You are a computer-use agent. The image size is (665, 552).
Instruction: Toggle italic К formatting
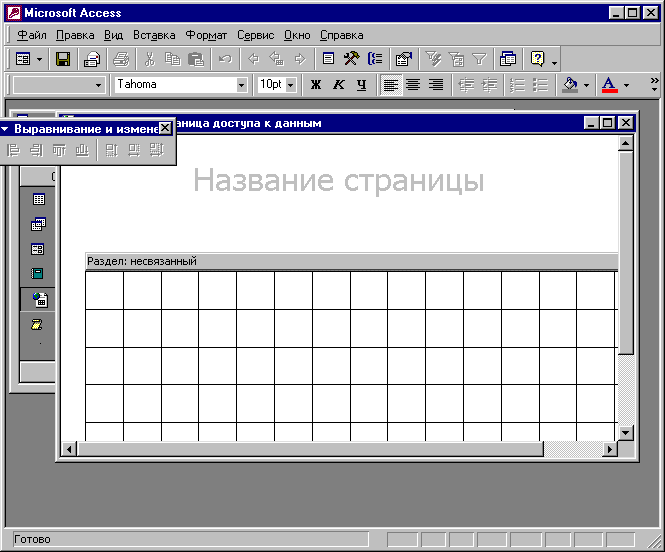coord(338,85)
